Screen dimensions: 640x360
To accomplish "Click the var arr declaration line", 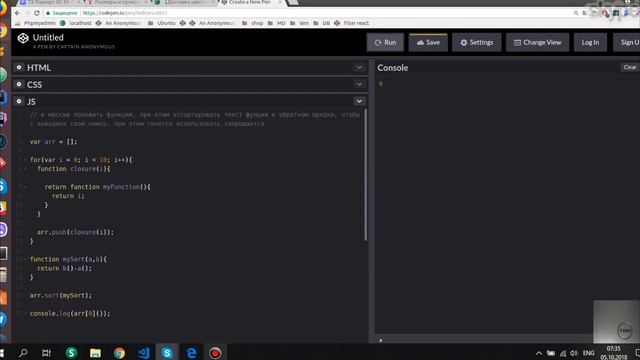I will [x=53, y=142].
